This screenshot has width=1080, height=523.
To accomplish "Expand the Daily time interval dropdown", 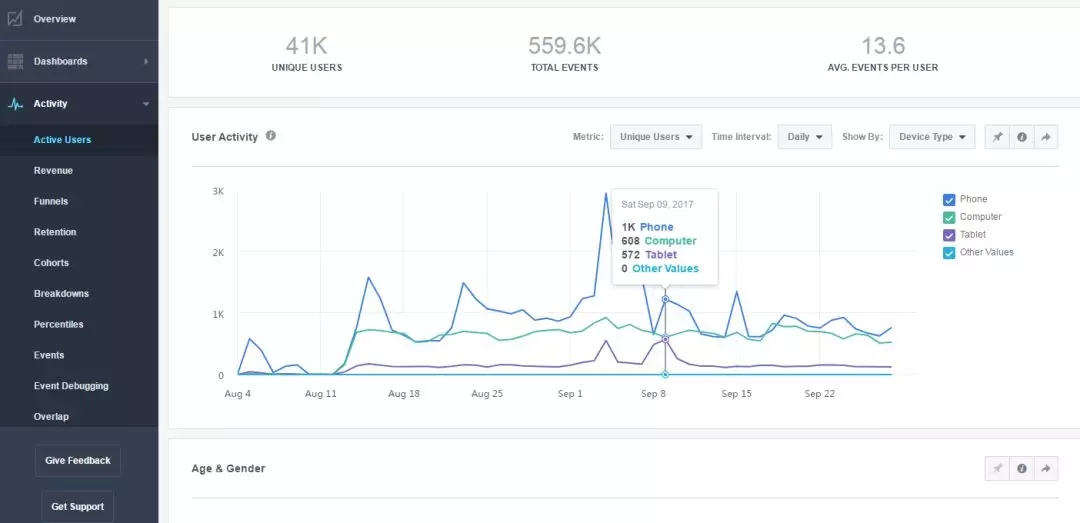I will click(804, 137).
